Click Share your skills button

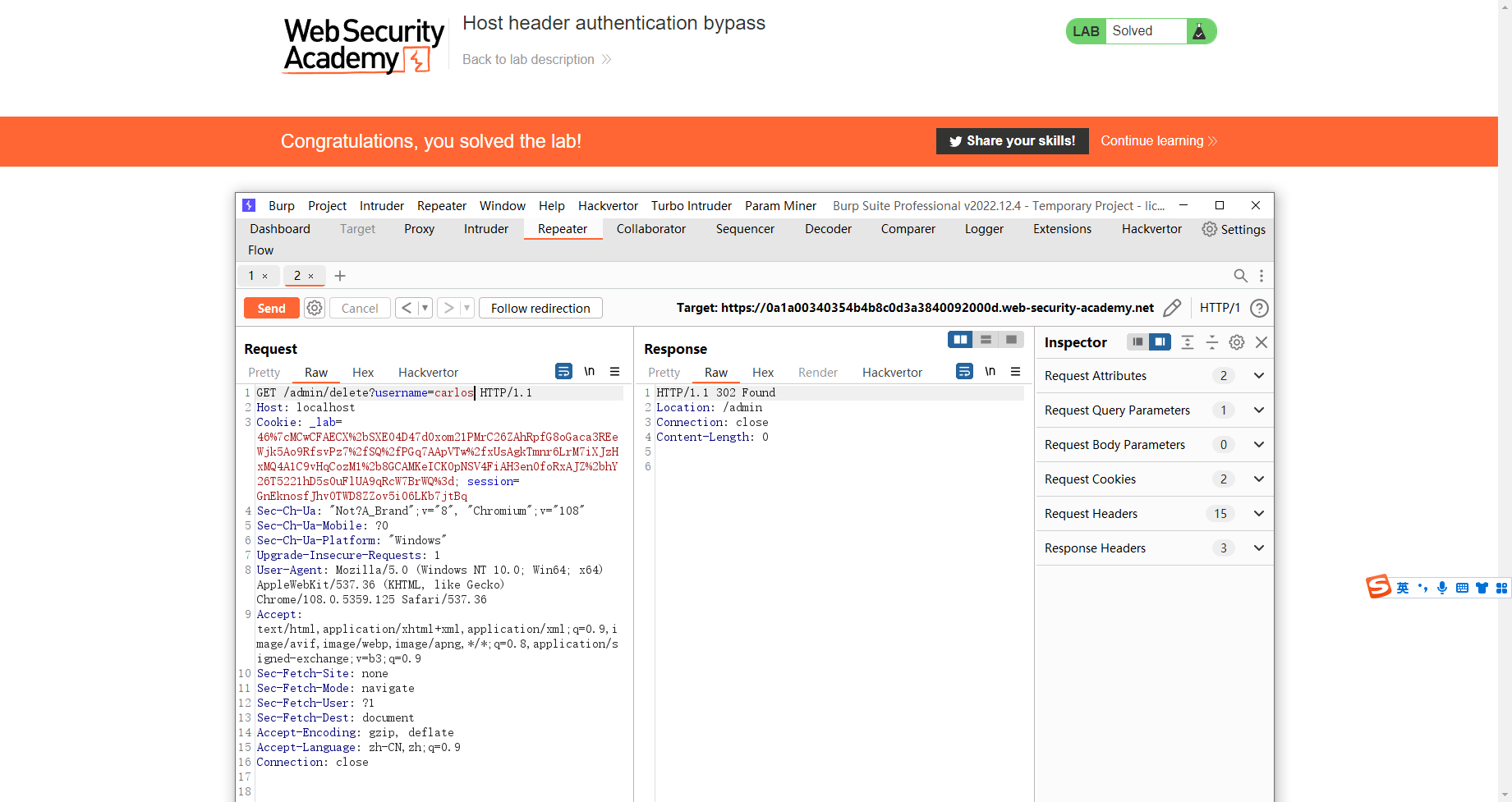(1013, 141)
